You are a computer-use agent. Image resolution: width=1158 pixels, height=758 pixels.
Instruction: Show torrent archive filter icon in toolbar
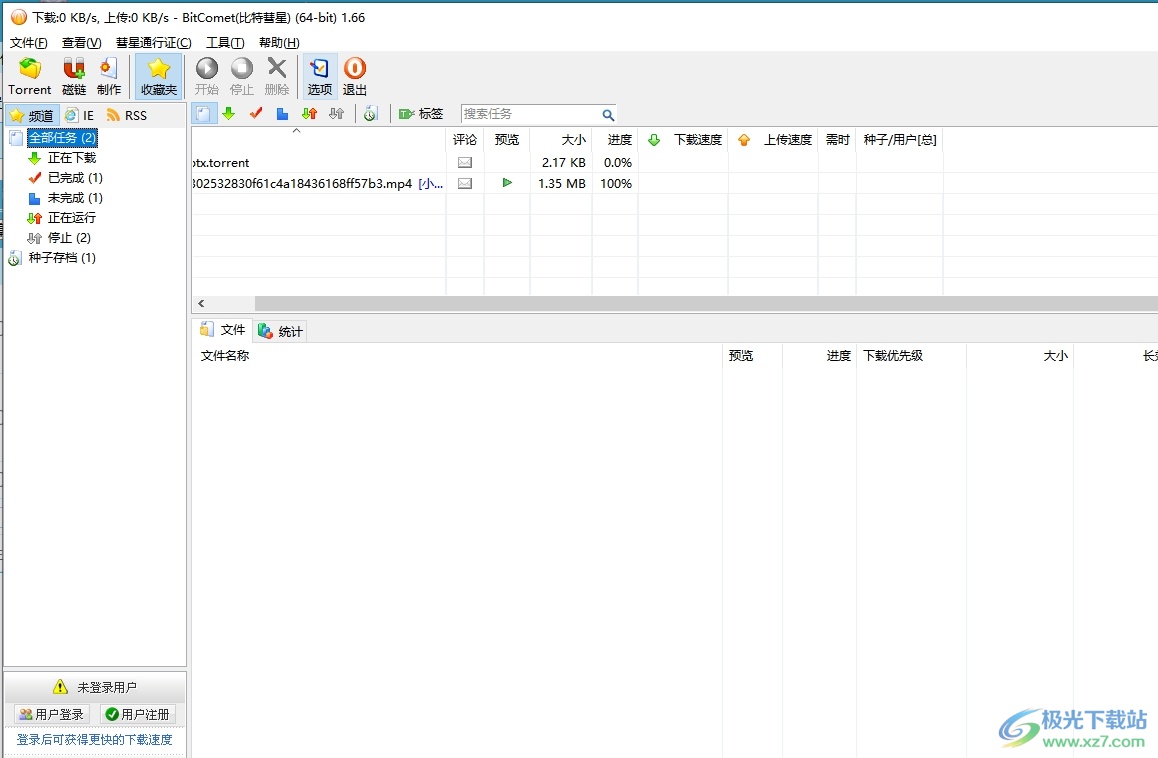point(371,114)
